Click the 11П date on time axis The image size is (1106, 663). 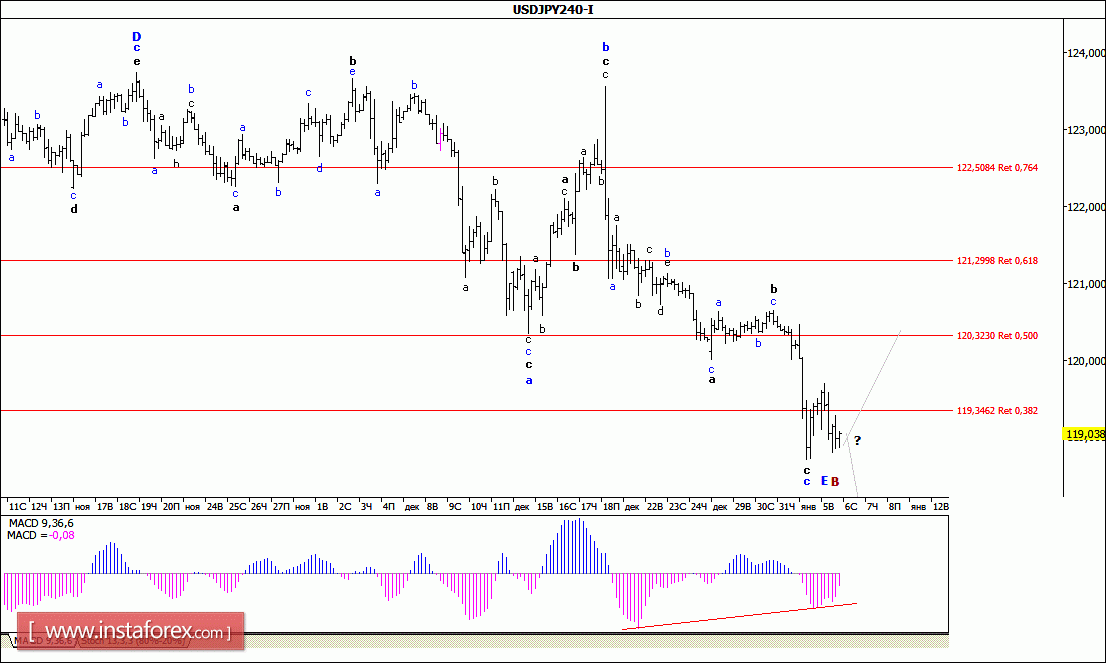coord(501,506)
